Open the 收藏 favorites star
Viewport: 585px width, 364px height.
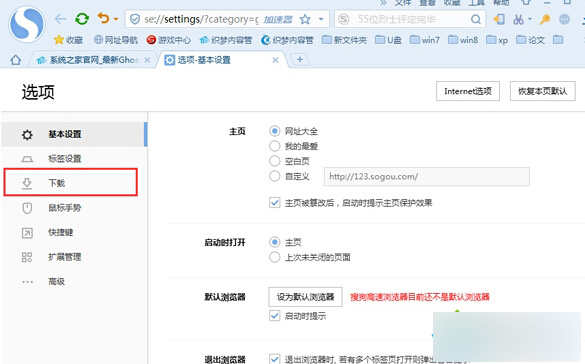pos(68,40)
